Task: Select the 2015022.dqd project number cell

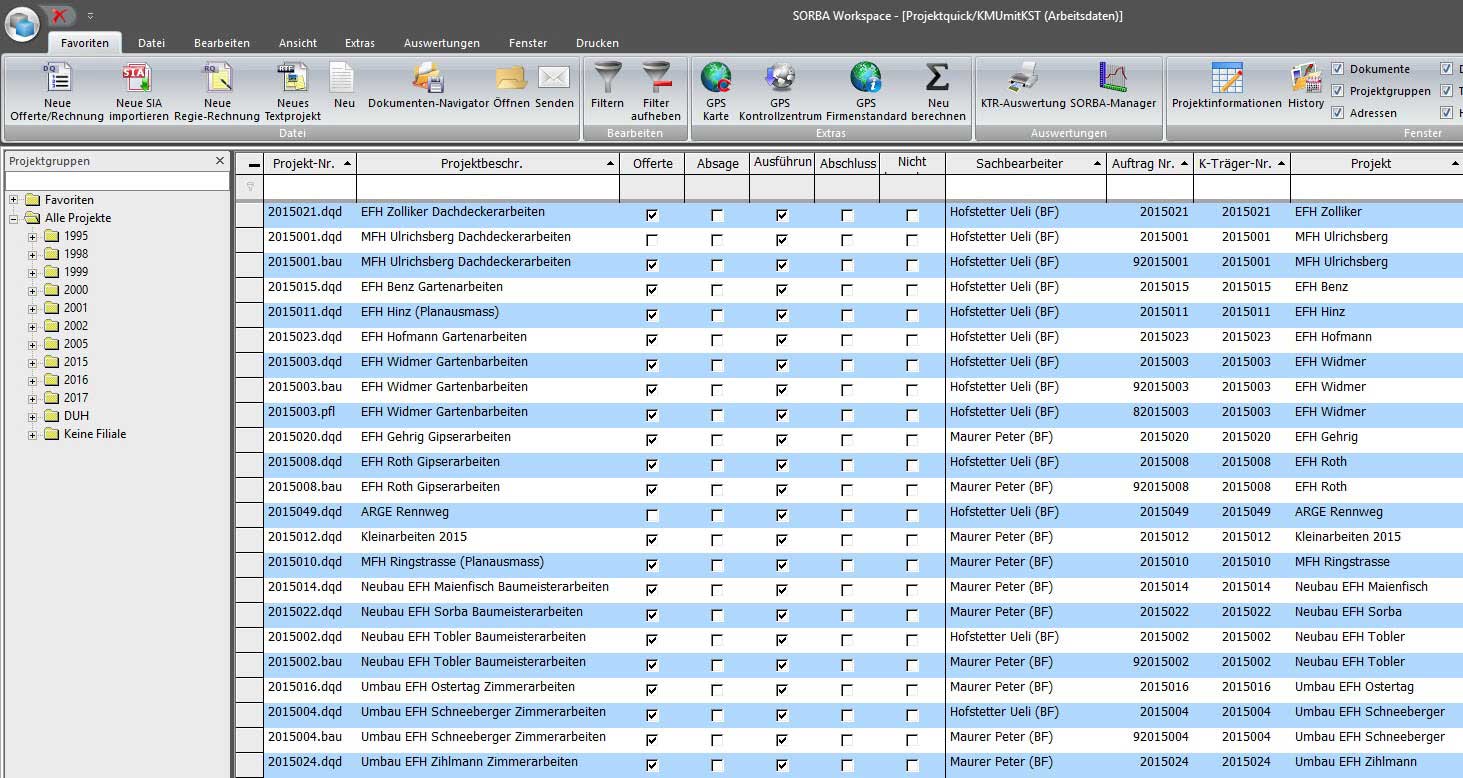Action: coord(310,612)
